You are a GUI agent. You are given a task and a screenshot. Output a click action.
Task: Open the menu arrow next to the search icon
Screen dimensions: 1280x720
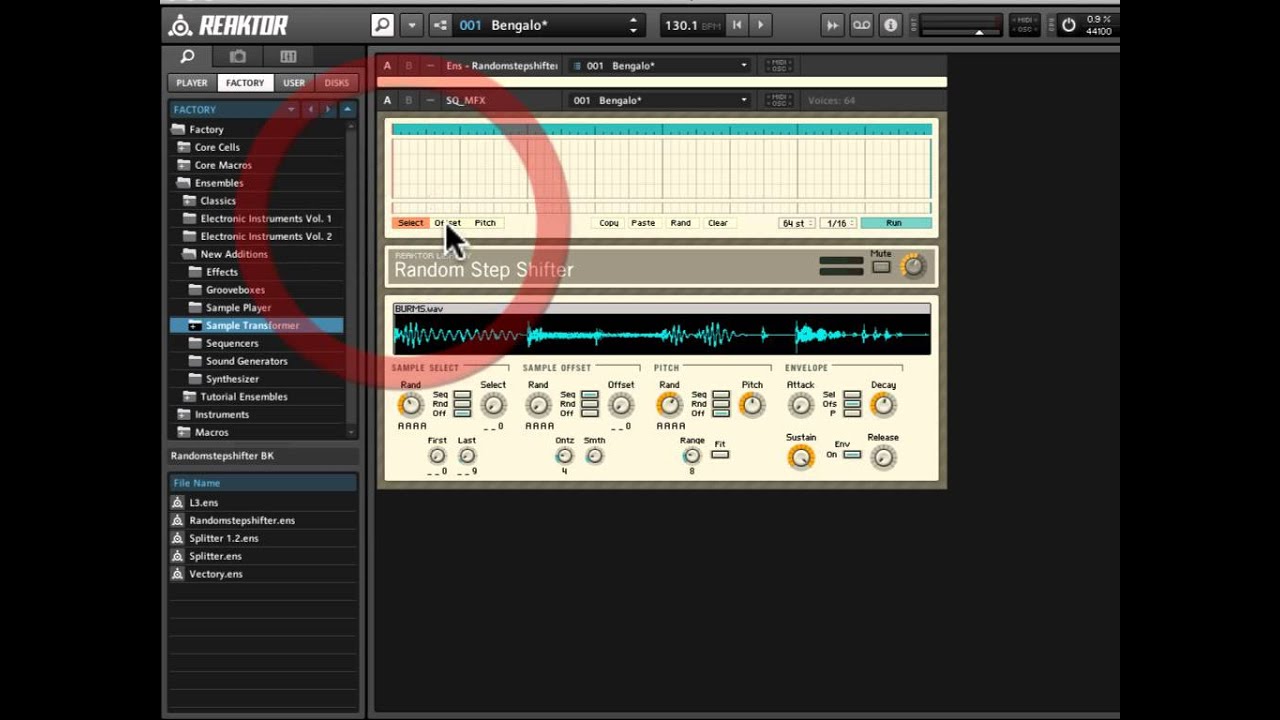coord(411,25)
